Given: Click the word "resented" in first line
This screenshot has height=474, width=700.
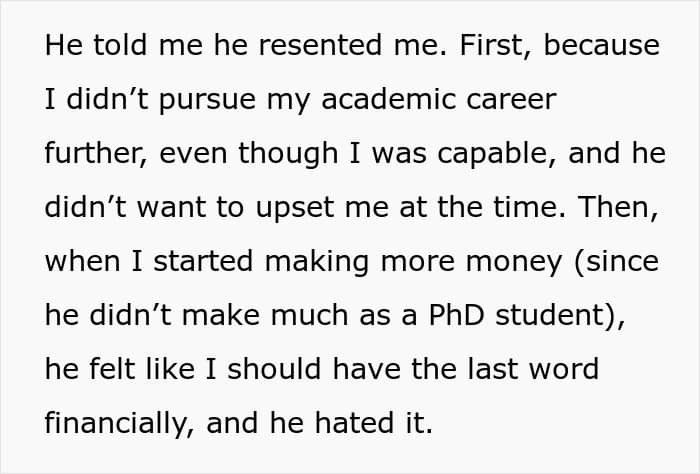Looking at the screenshot, I should click(320, 45).
